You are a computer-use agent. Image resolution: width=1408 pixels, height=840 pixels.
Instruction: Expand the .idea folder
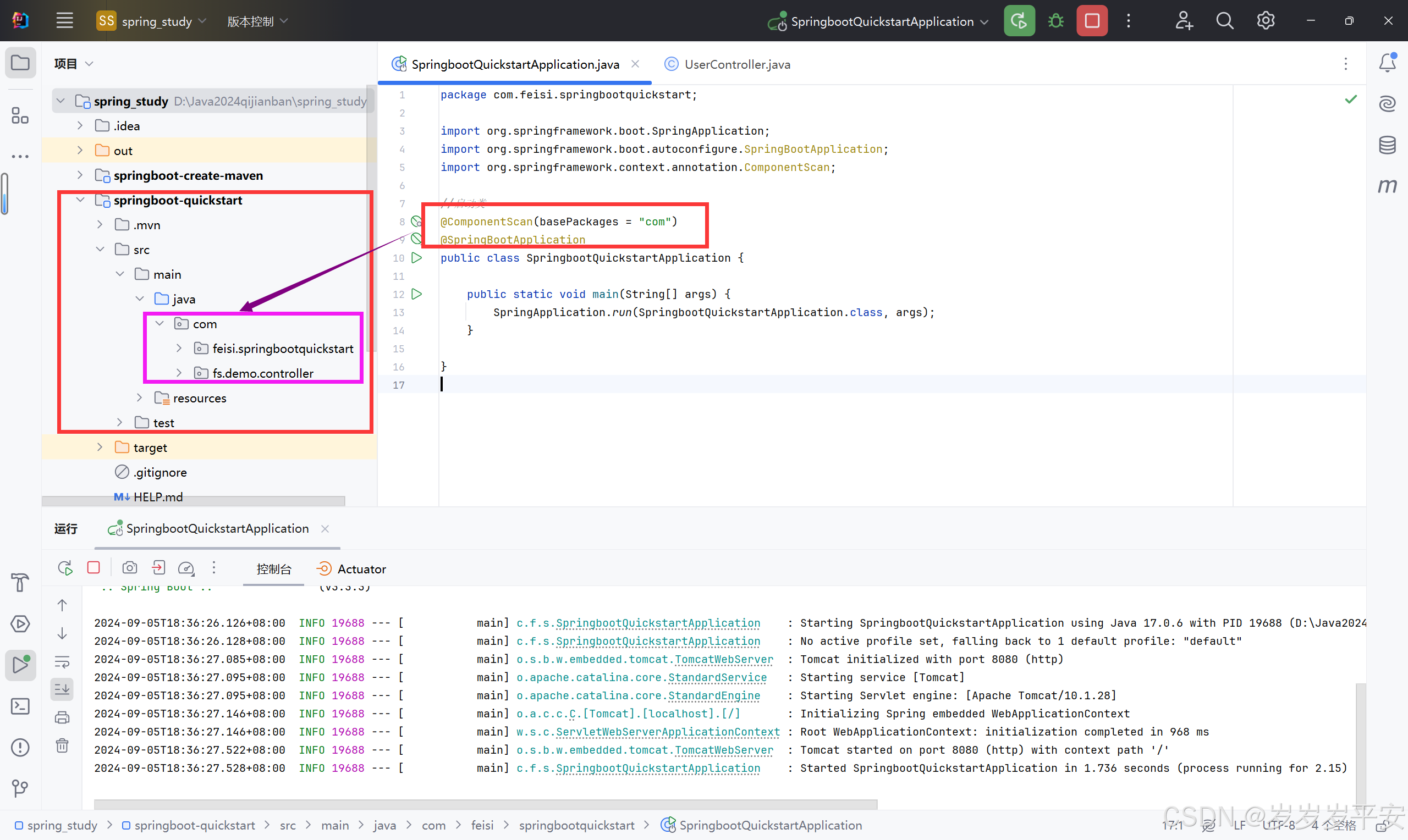[x=80, y=125]
